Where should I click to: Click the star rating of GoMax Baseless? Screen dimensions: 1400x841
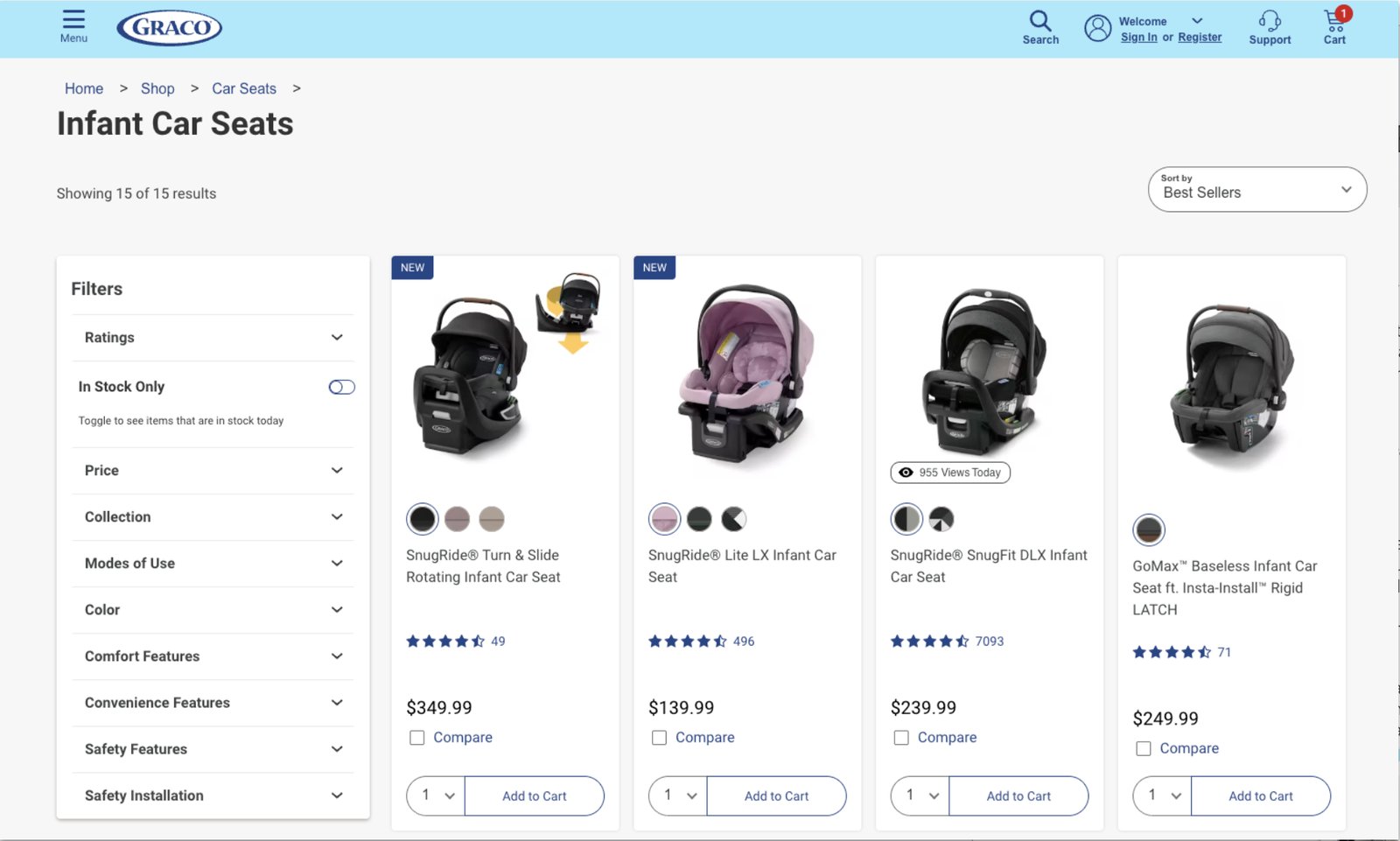point(1172,652)
